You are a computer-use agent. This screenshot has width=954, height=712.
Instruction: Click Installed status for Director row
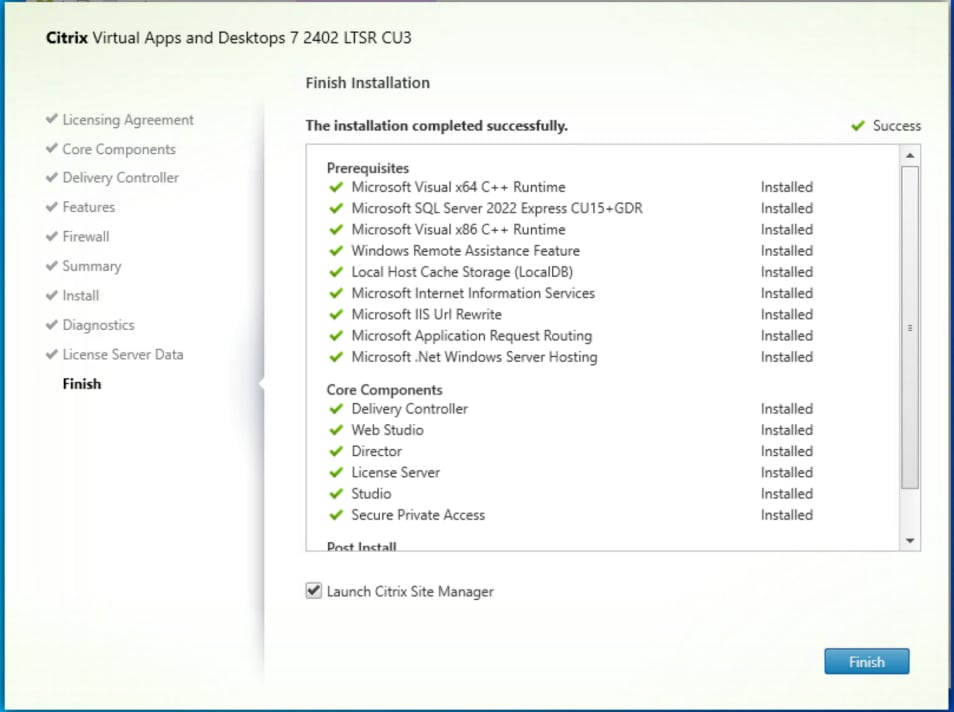[786, 452]
